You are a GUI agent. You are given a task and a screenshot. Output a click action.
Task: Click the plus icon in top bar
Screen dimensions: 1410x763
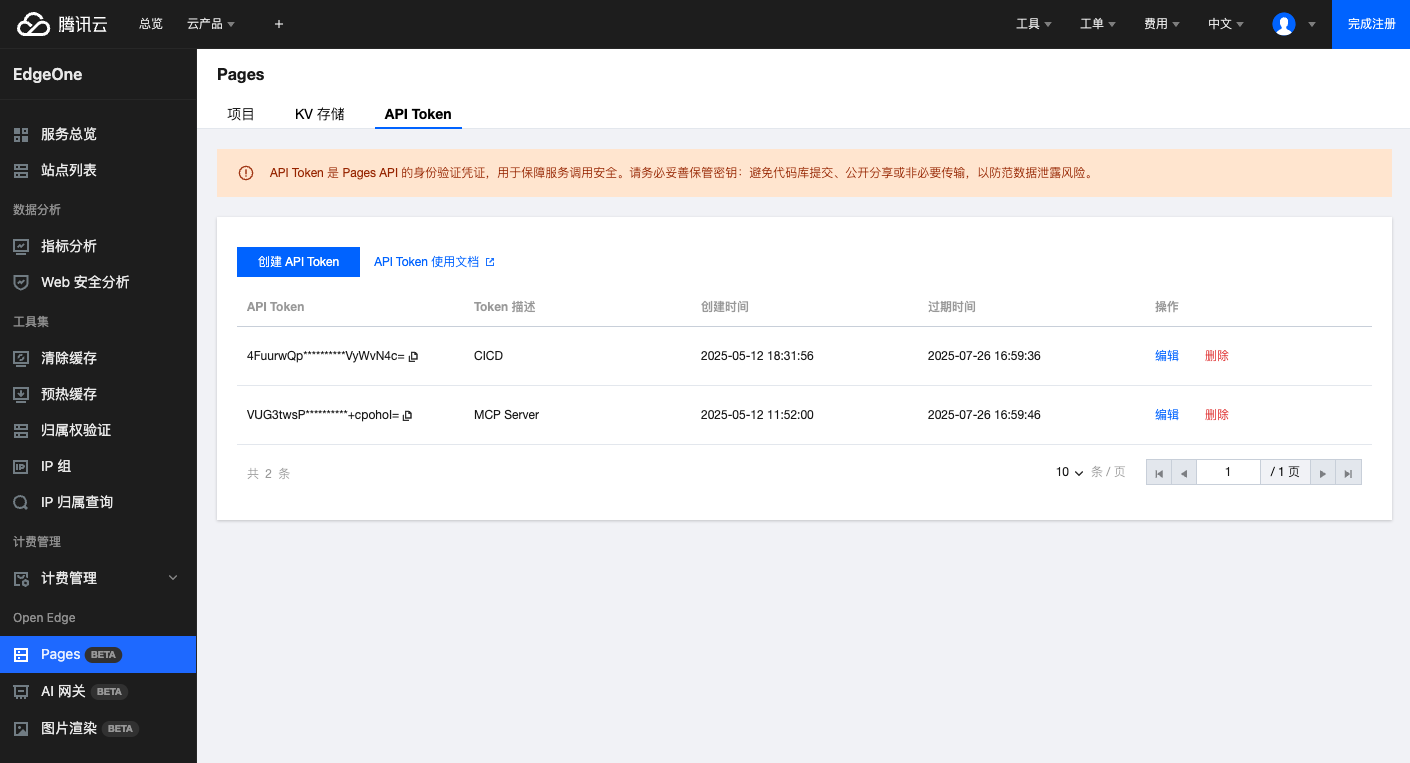(279, 24)
